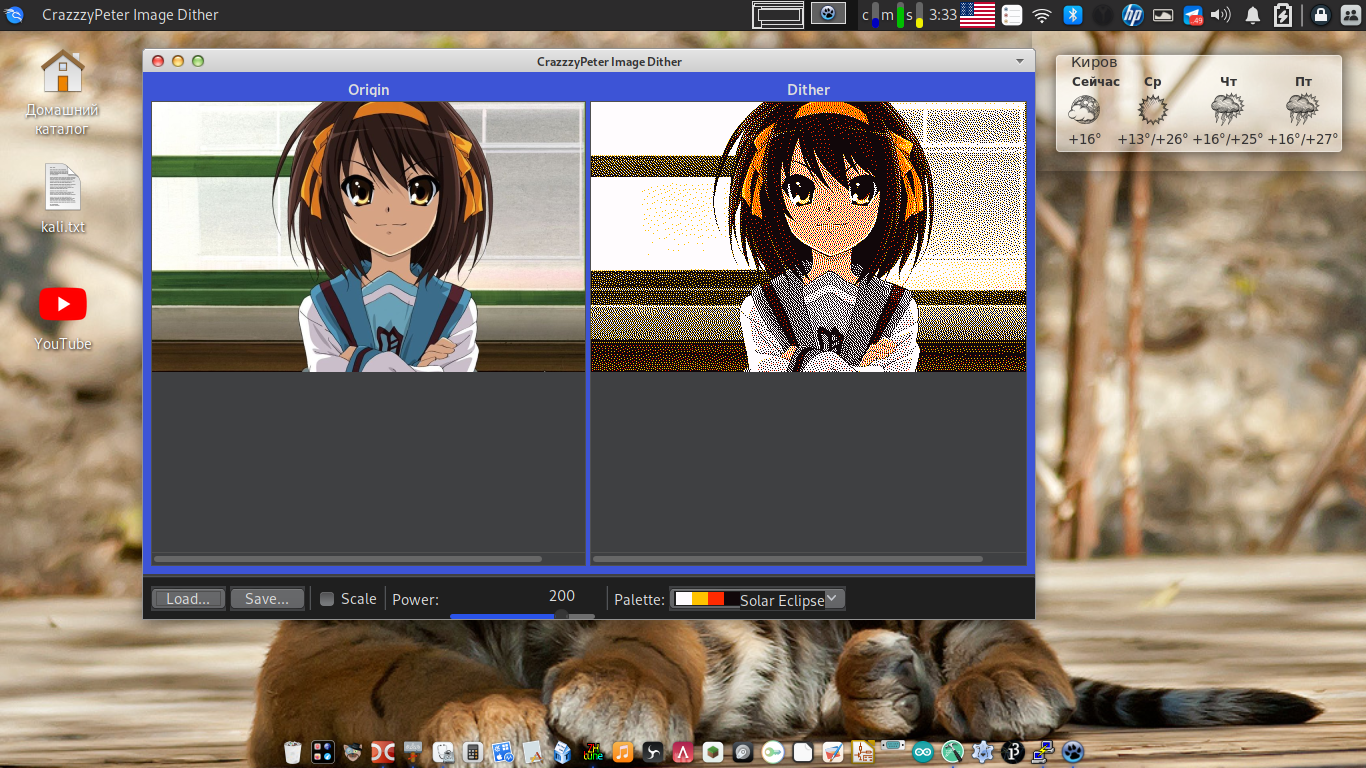Open notifications bell in the top panel

pos(1252,14)
